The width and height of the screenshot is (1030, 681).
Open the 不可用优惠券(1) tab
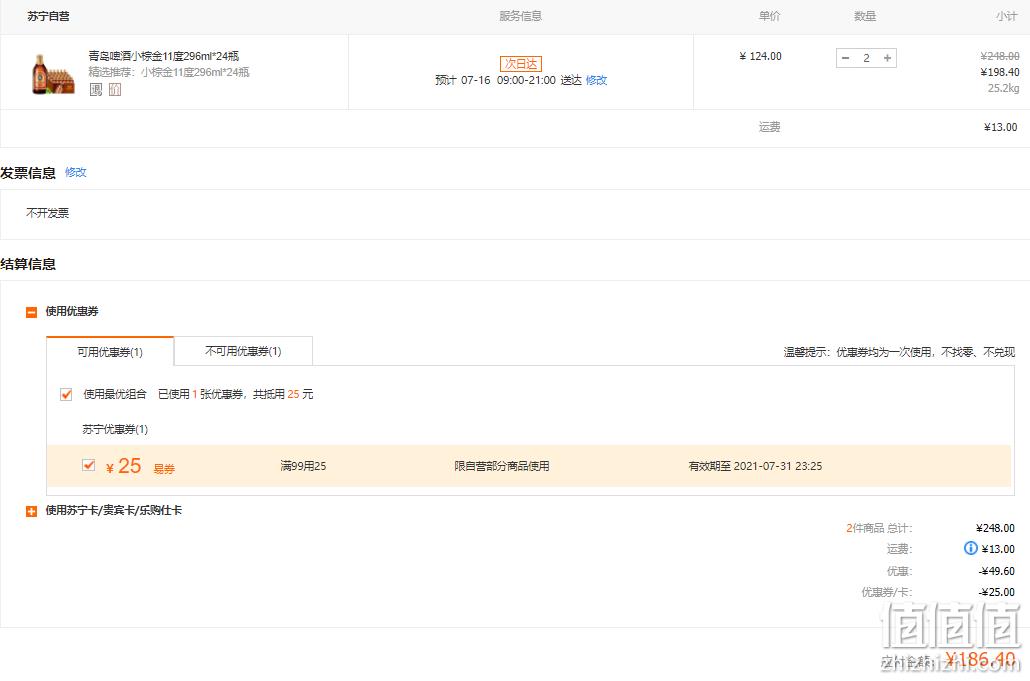pyautogui.click(x=243, y=351)
